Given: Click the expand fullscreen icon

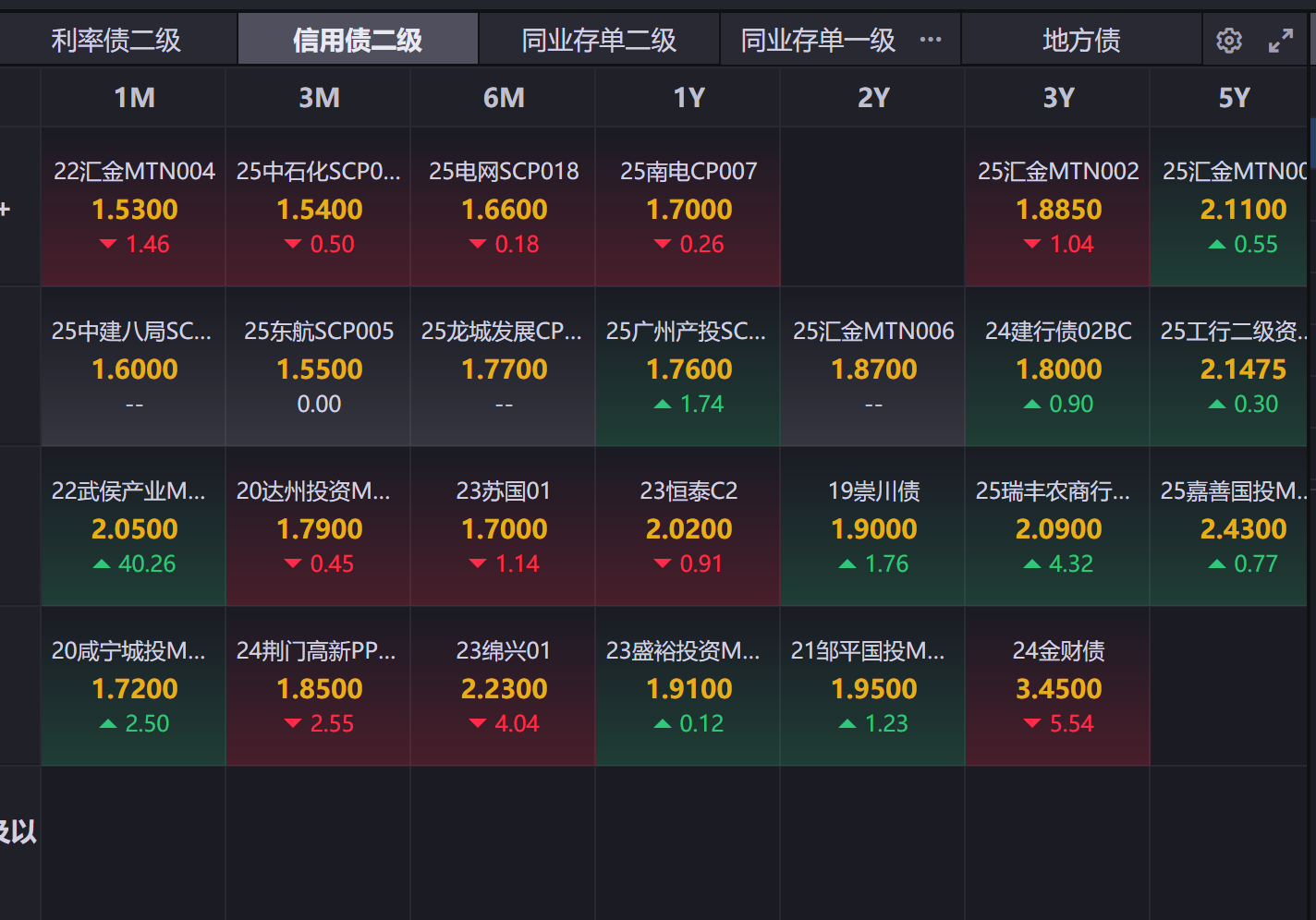Looking at the screenshot, I should [x=1280, y=41].
